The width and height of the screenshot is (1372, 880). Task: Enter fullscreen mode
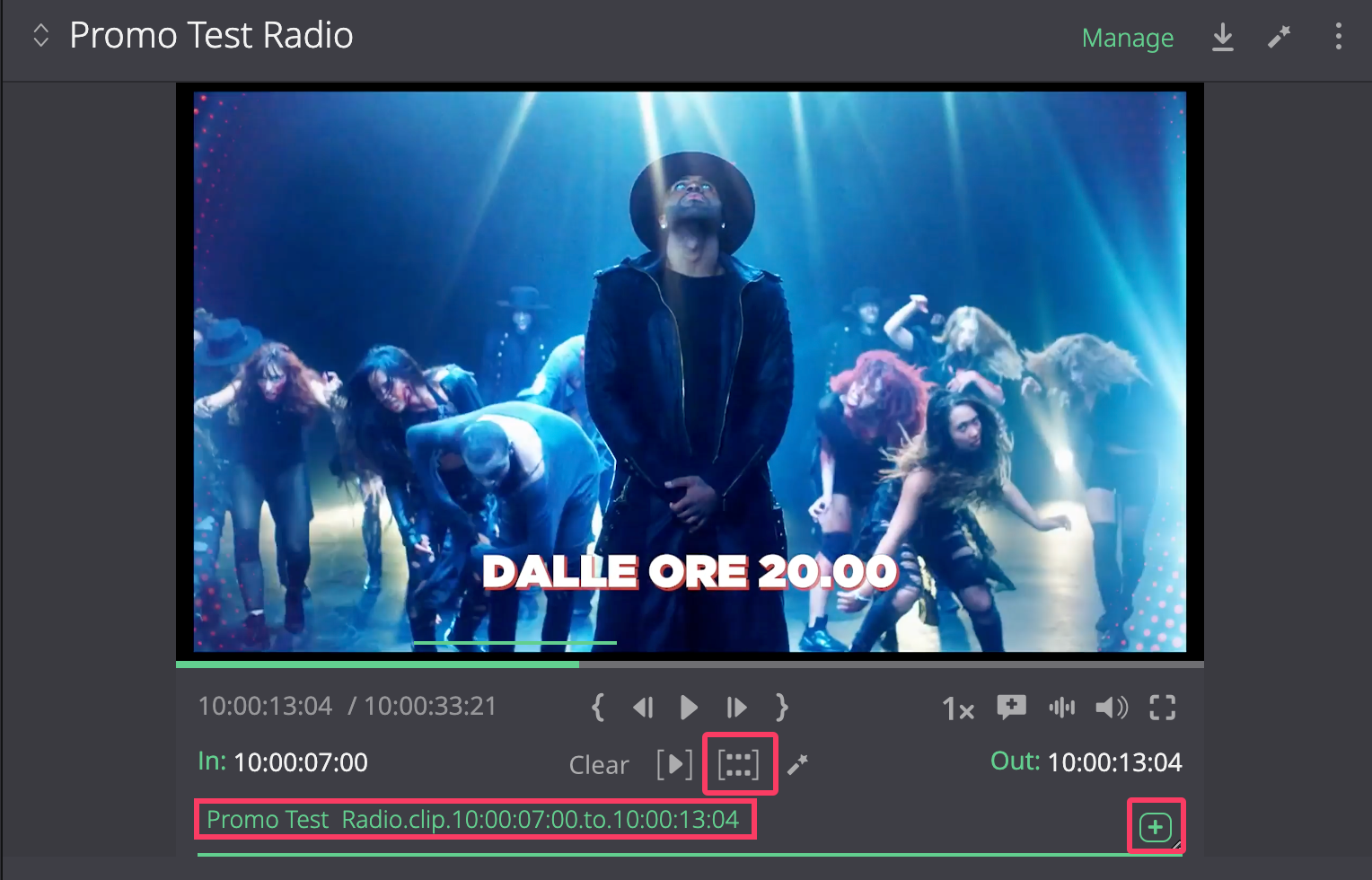pyautogui.click(x=1163, y=708)
